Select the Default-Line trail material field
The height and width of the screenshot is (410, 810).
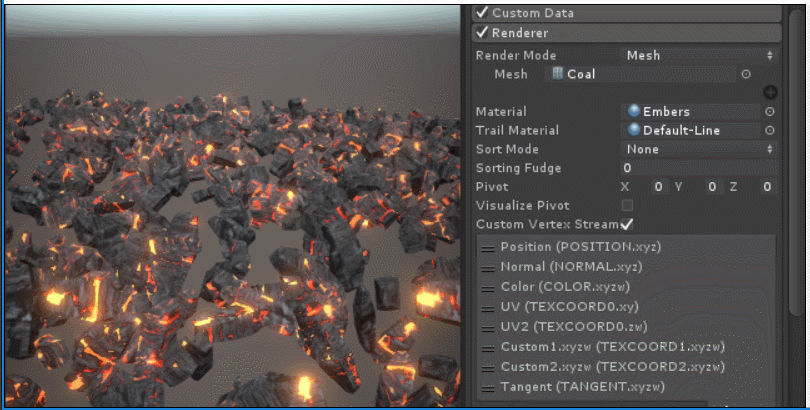click(x=691, y=130)
